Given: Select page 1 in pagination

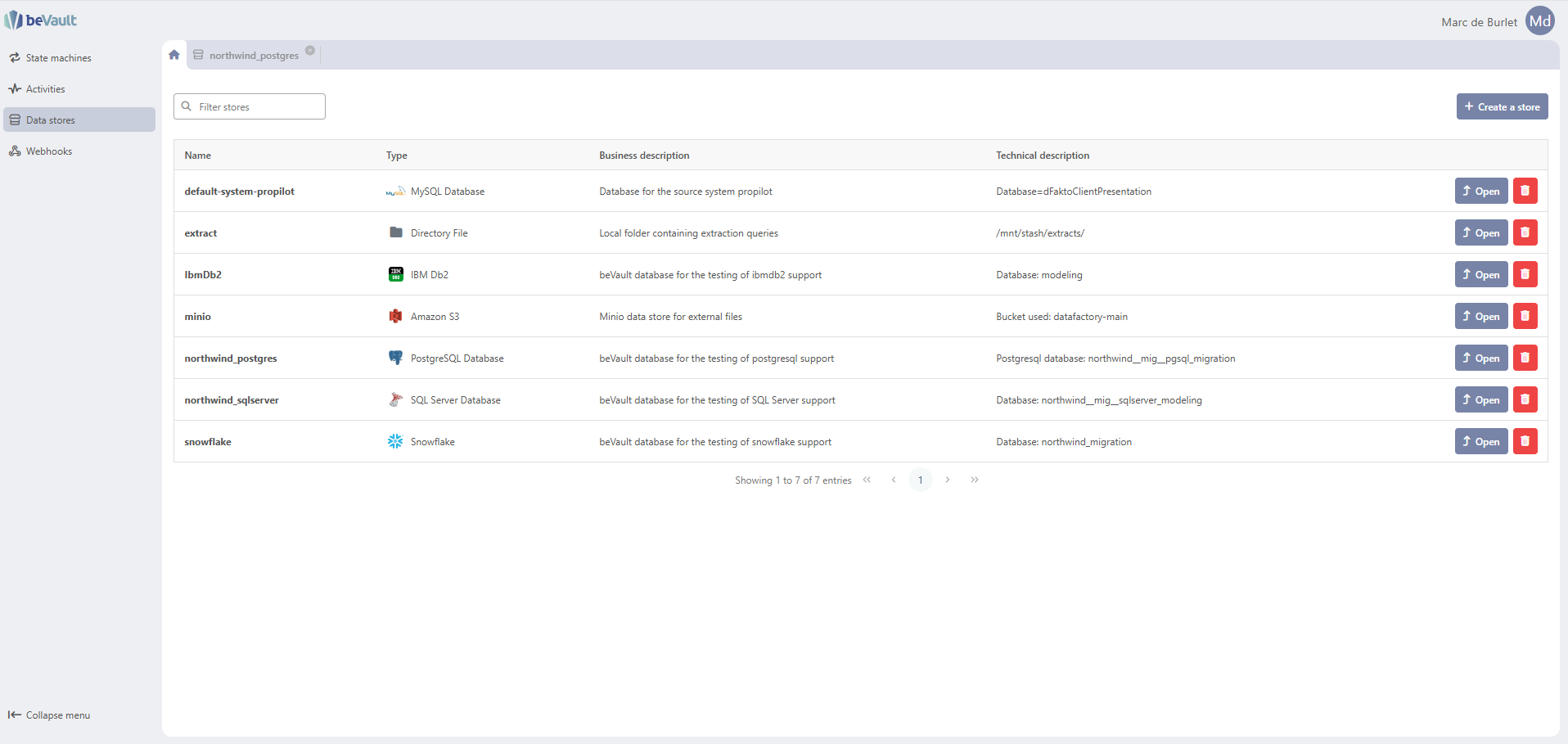Looking at the screenshot, I should [x=921, y=480].
